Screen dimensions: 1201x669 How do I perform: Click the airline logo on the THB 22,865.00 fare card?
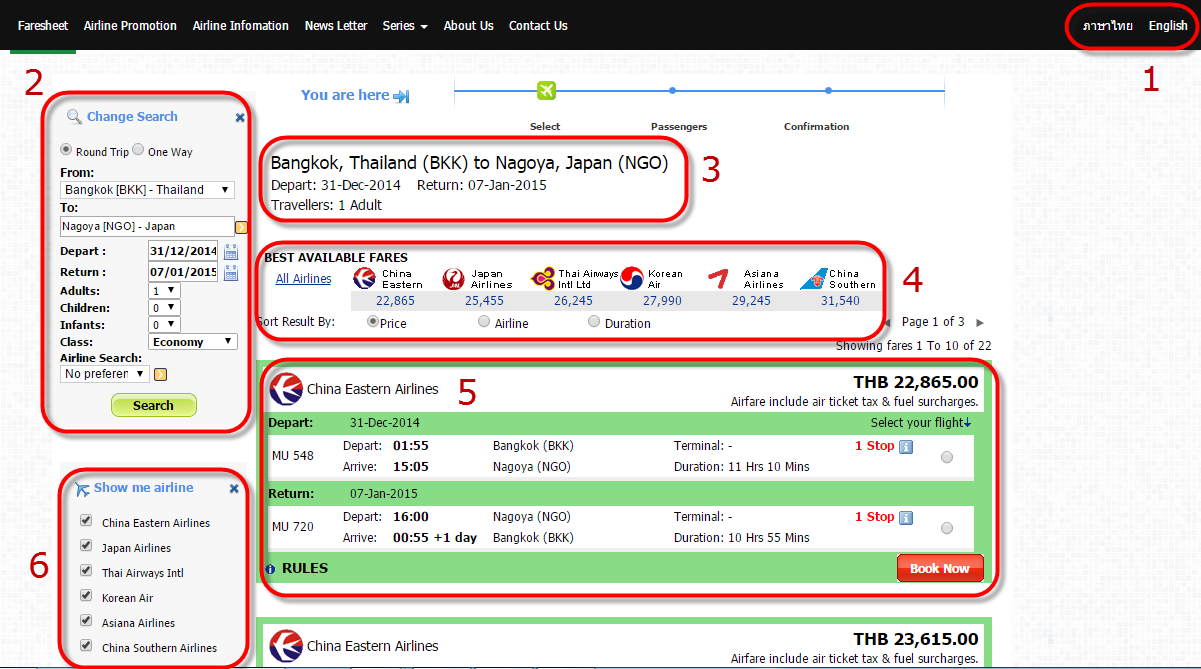click(x=286, y=389)
